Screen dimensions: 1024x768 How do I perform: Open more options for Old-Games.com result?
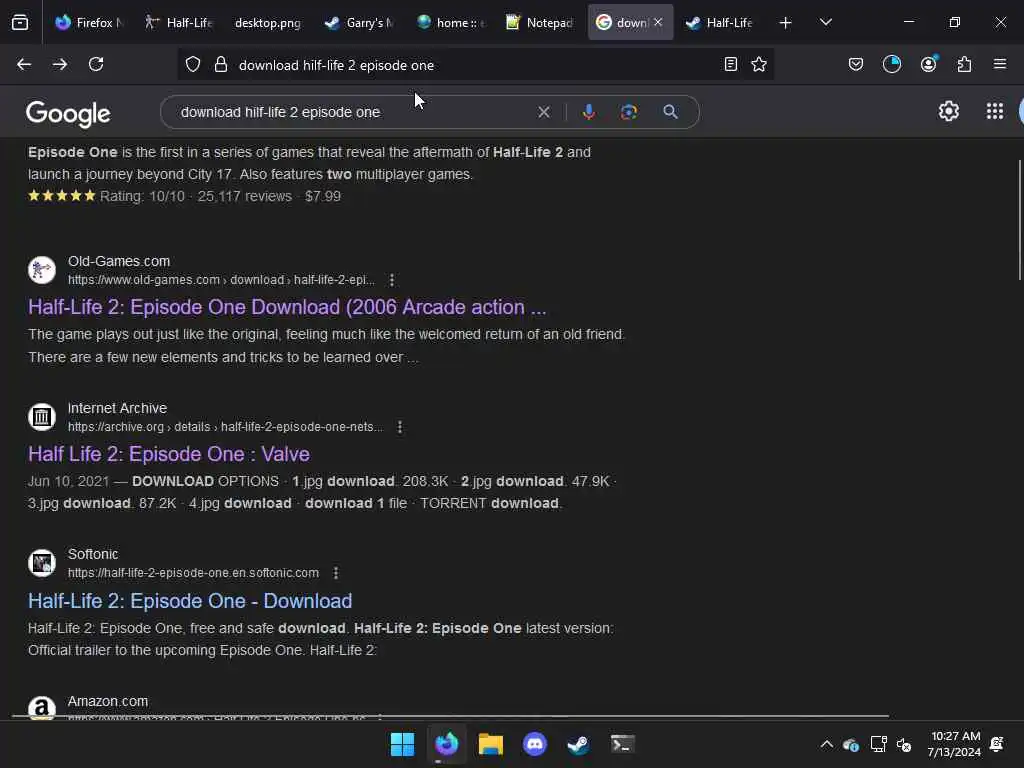[392, 280]
